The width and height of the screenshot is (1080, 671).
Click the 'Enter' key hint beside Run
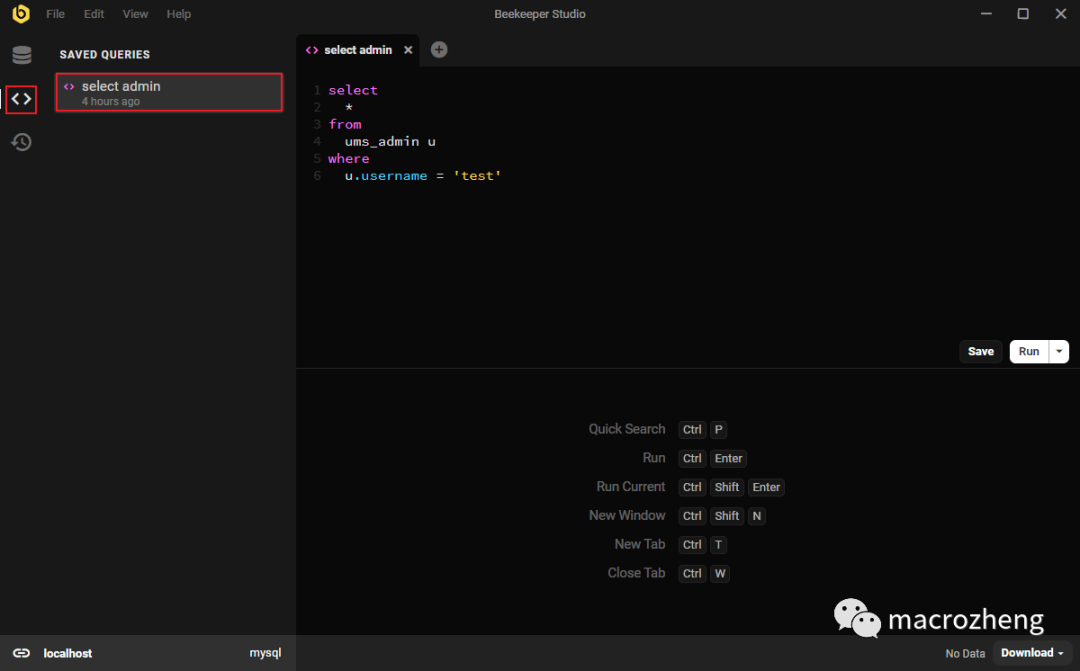click(728, 458)
